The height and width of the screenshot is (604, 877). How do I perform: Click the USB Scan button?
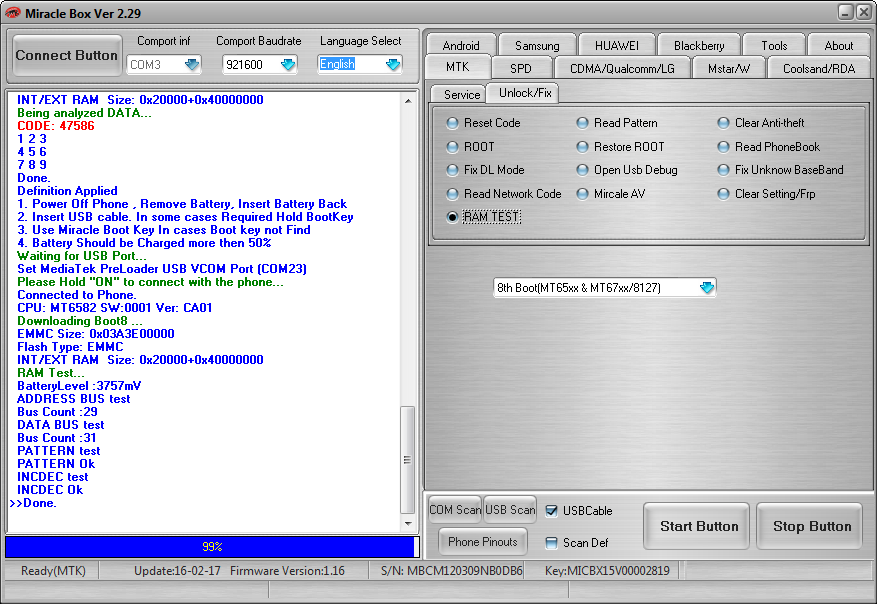pyautogui.click(x=510, y=509)
